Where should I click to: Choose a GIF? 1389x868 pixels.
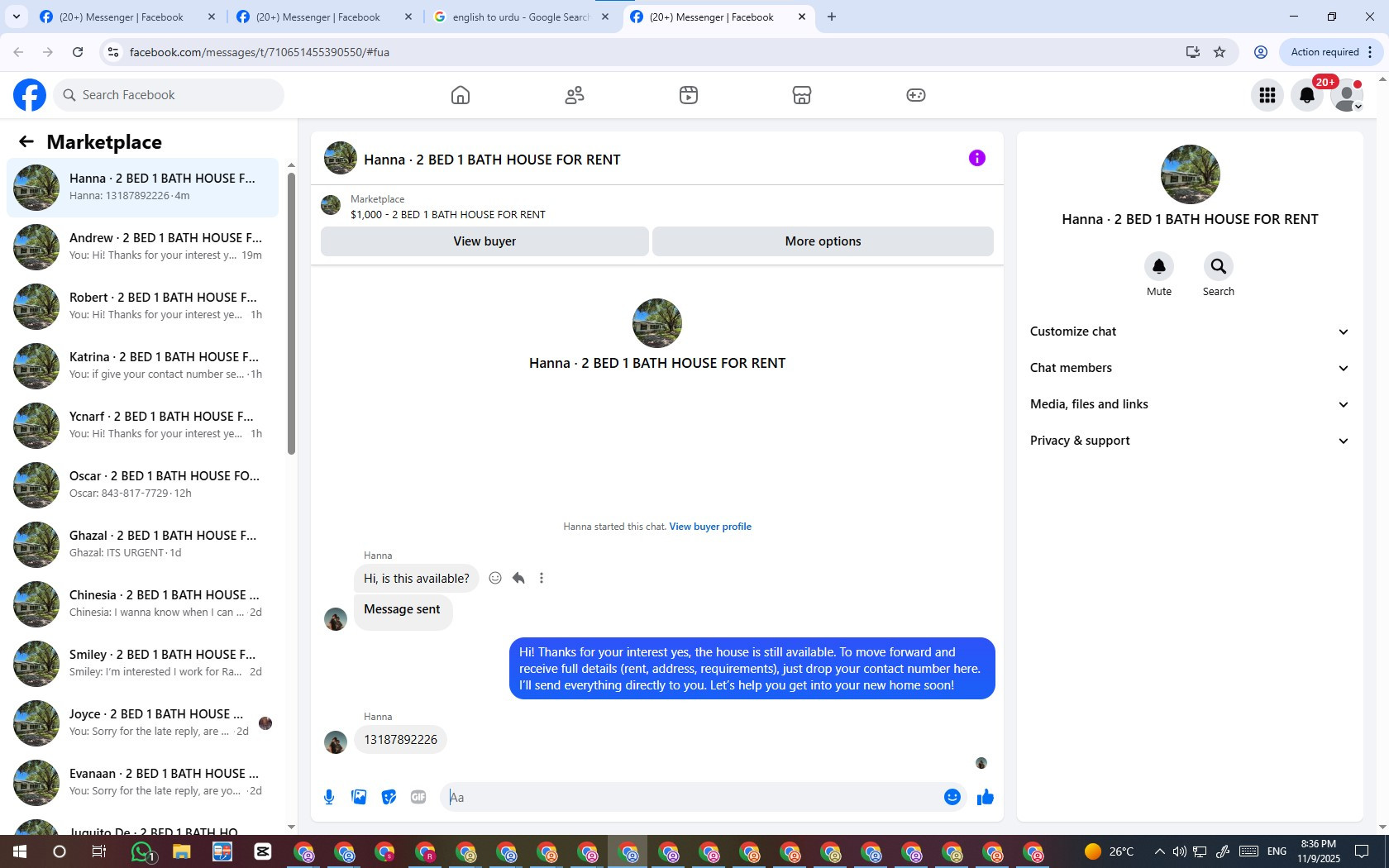point(418,797)
